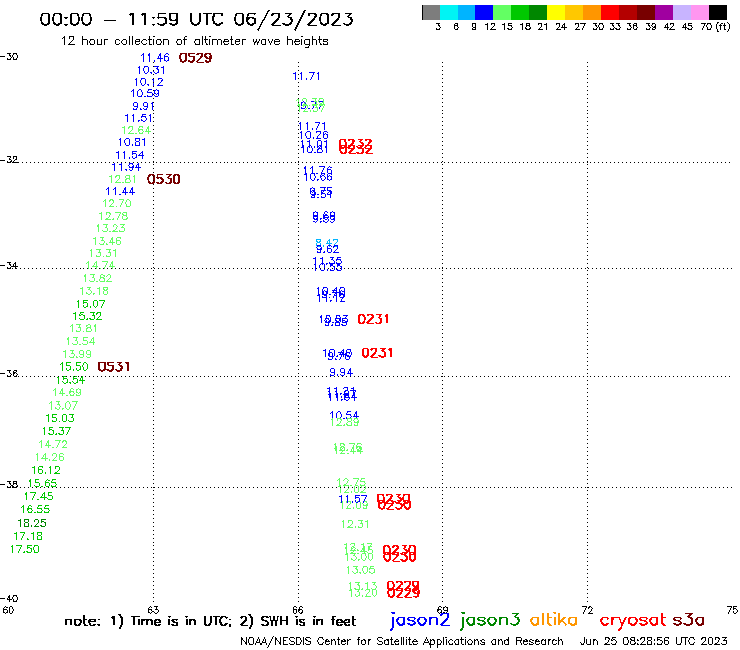Select the longitude label 63
This screenshot has width=740, height=650.
pos(153,610)
